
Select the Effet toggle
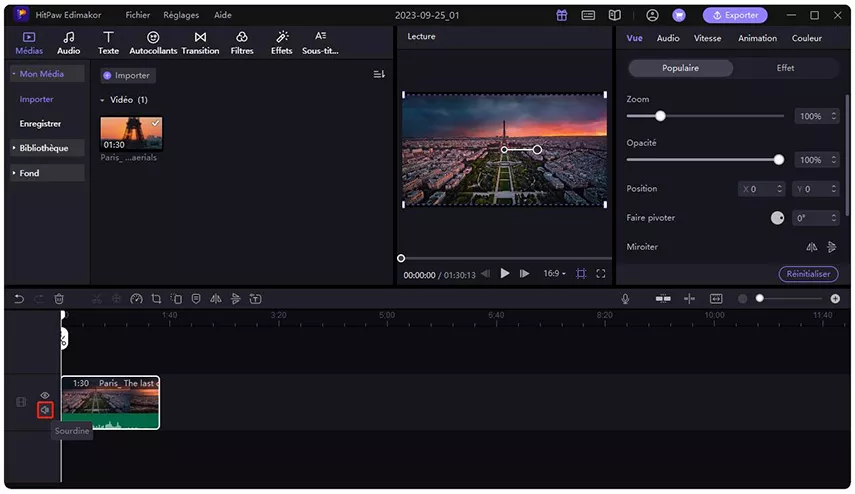pyautogui.click(x=785, y=68)
